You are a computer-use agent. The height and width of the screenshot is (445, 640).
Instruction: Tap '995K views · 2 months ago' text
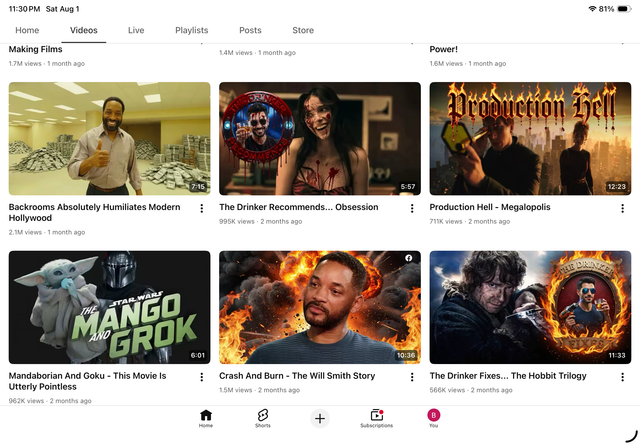260,221
